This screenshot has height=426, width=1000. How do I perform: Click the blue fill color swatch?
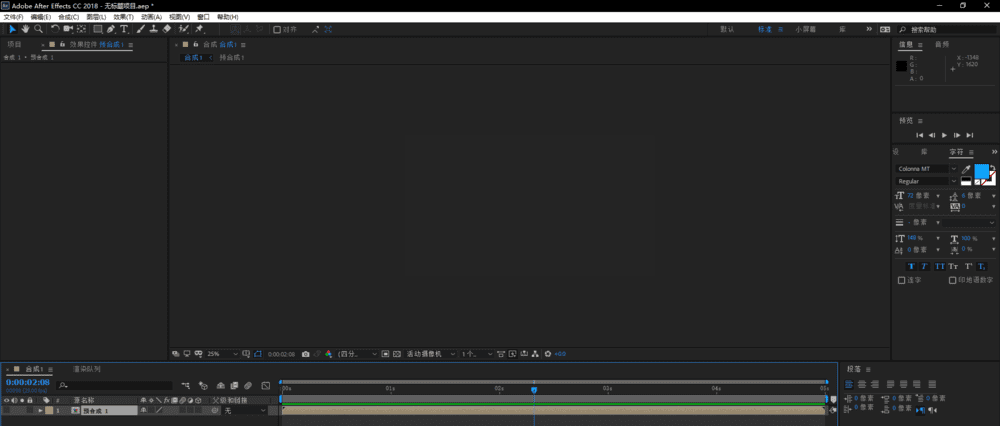pos(981,172)
